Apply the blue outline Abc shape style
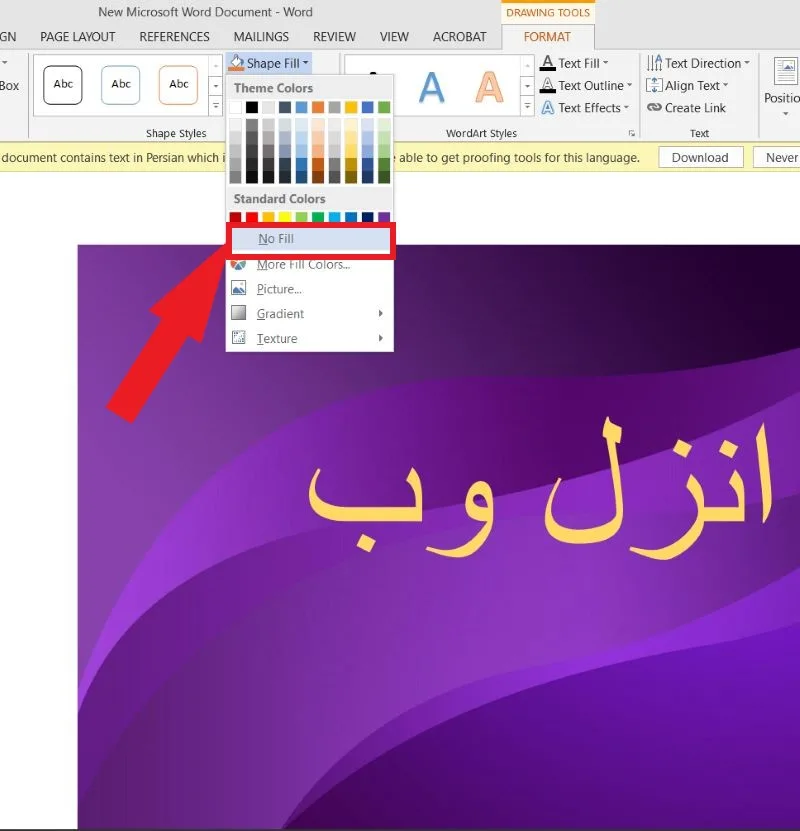This screenshot has height=831, width=800. 121,85
